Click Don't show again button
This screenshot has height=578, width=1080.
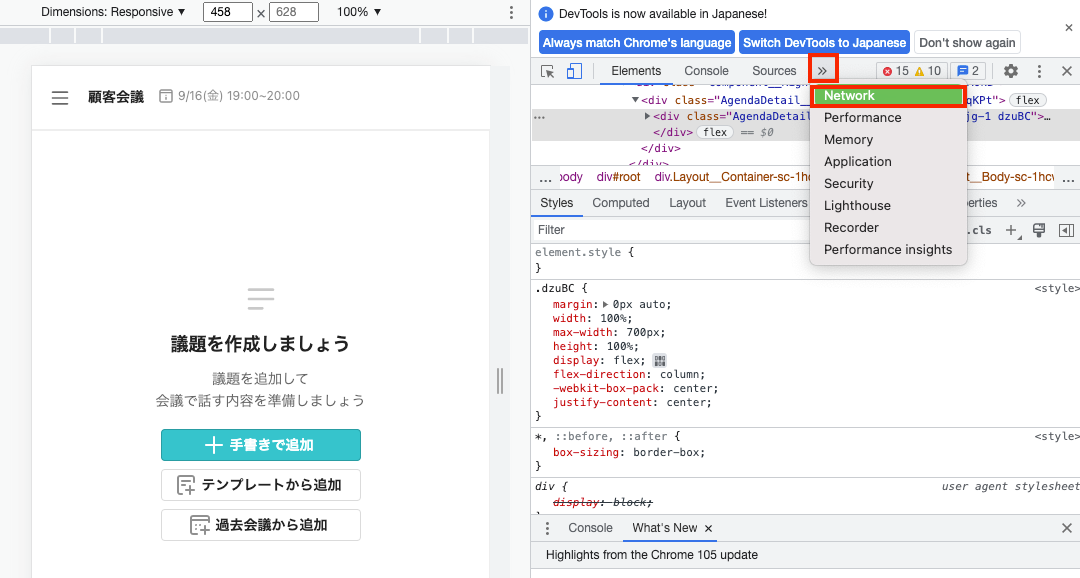[967, 43]
